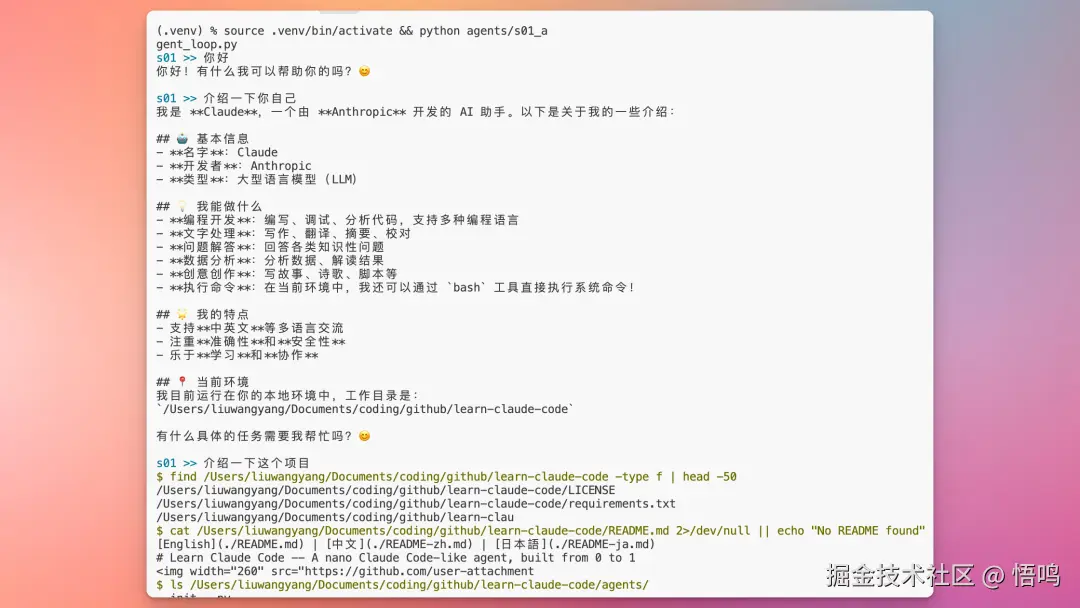1080x608 pixels.
Task: Click the "$ find ... -type f | head -50" command
Action: click(446, 476)
